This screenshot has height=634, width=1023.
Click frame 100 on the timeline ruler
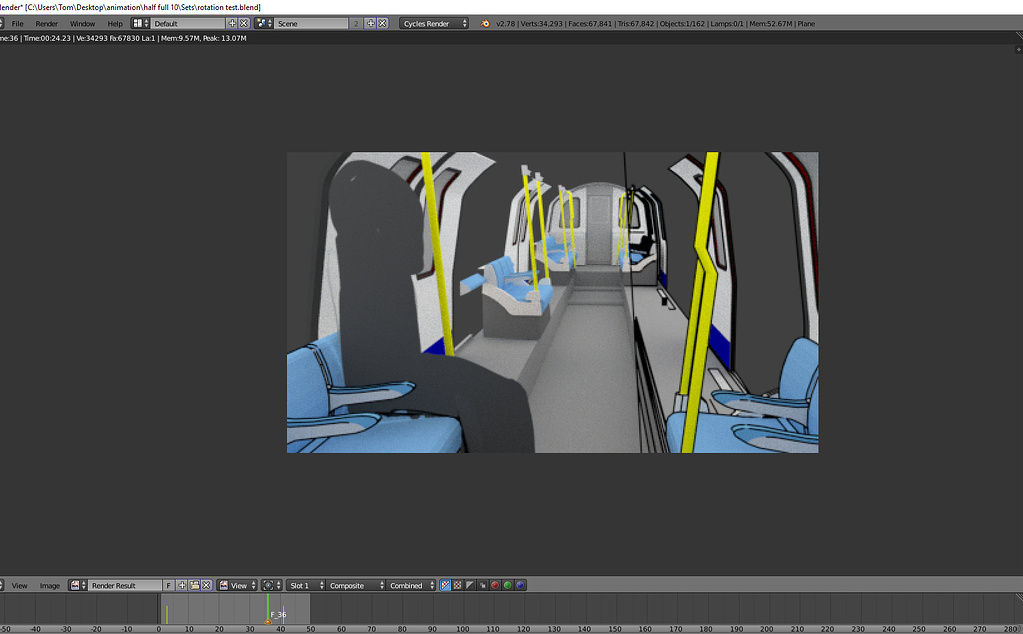pos(462,629)
